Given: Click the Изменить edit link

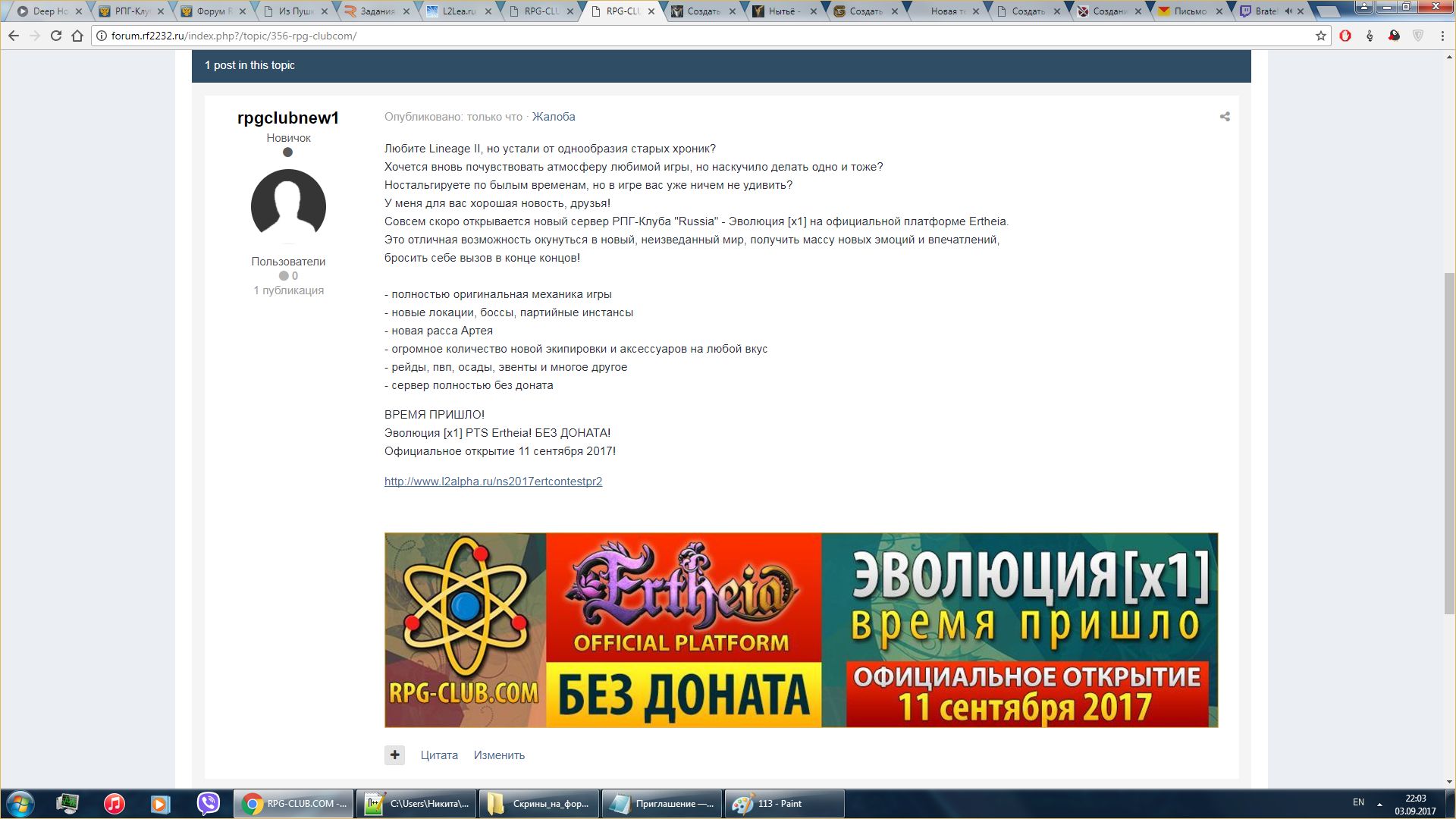Looking at the screenshot, I should click(499, 755).
